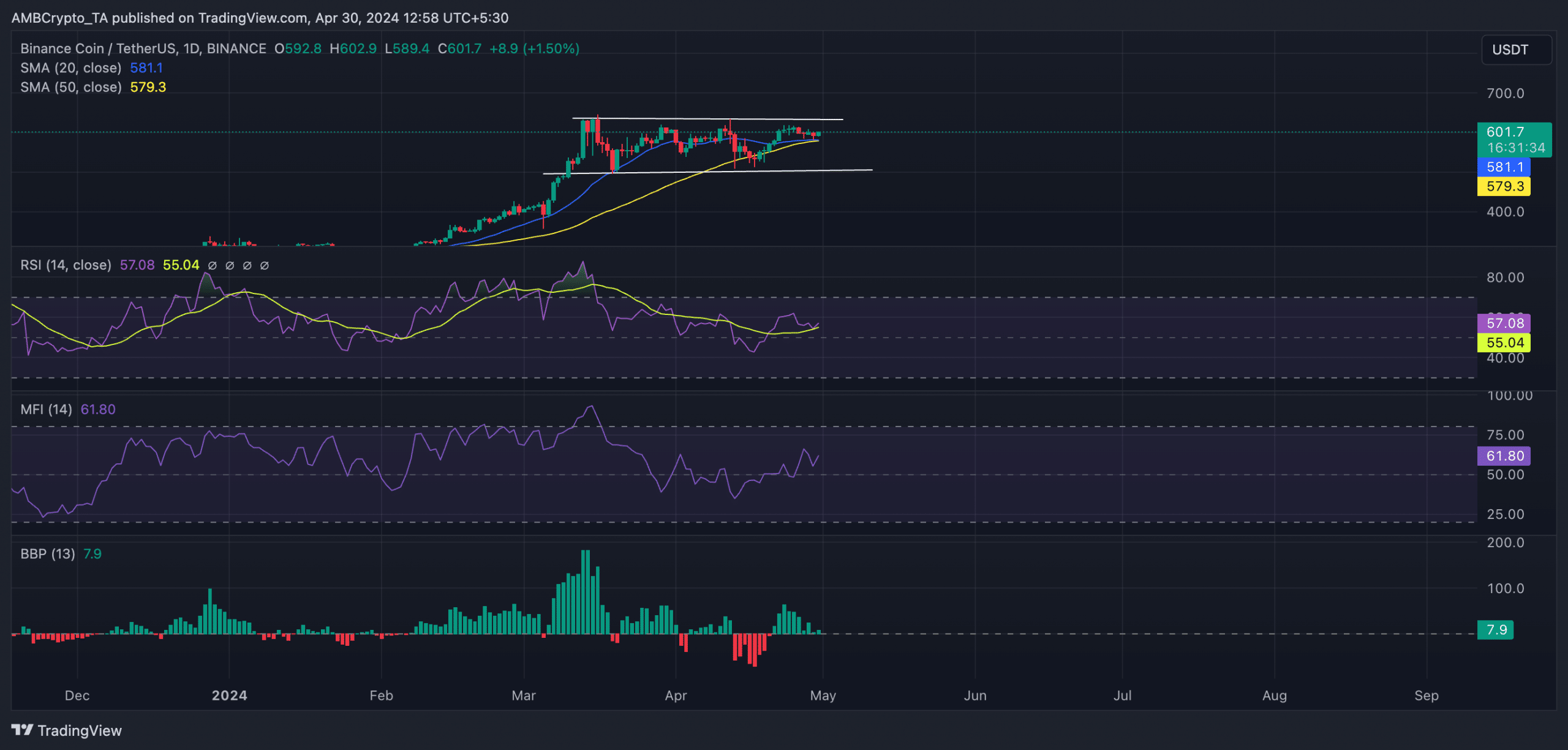Click the 50.00 MFI axis label
This screenshot has width=1568, height=750.
click(1505, 475)
